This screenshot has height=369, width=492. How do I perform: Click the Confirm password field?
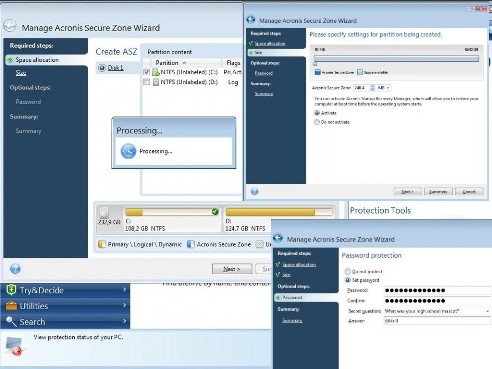437,301
